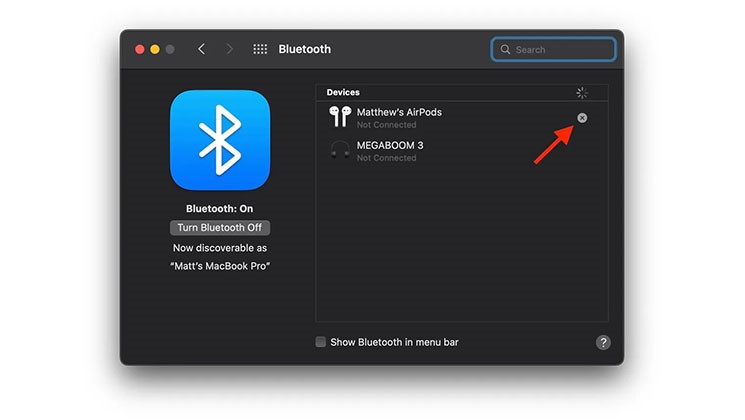Viewport: 745px width, 420px height.
Task: Select Matthew's AirPods in the device list
Action: (461, 118)
